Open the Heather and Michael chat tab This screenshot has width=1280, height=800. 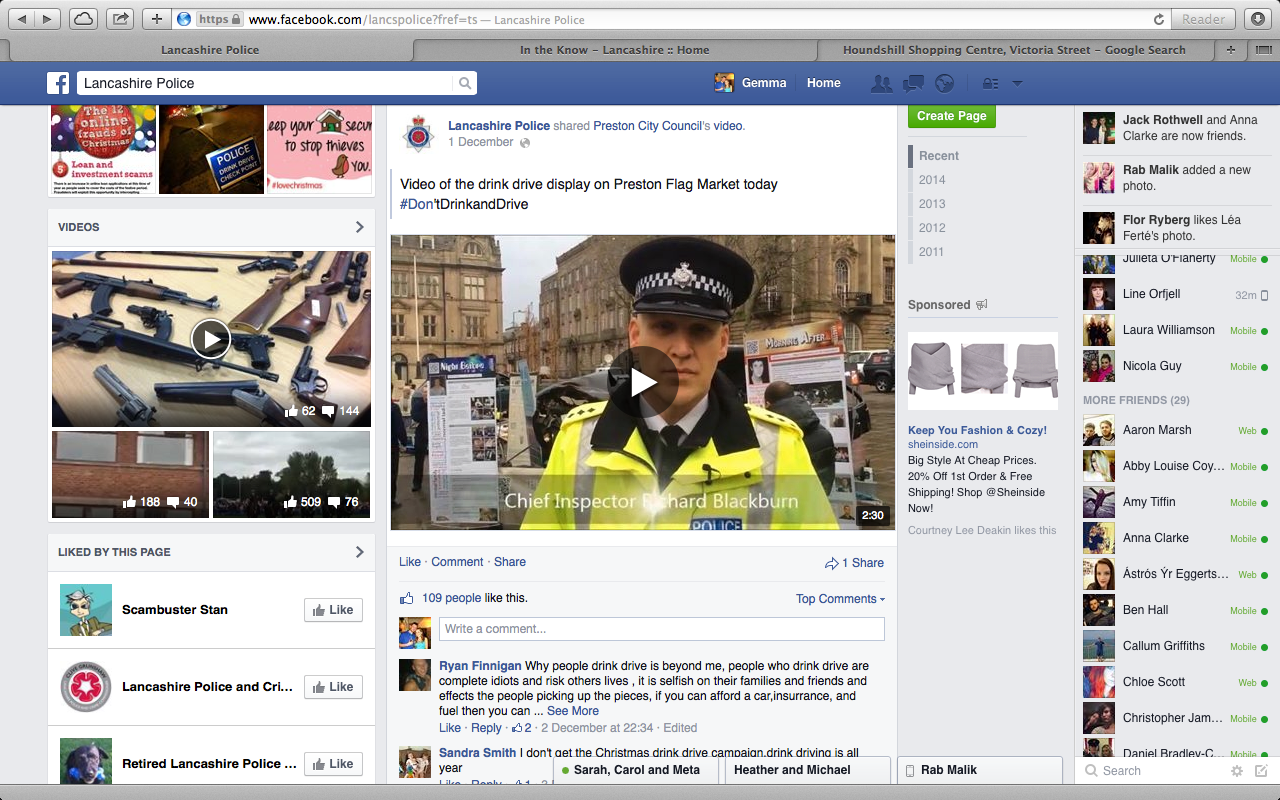[806, 770]
